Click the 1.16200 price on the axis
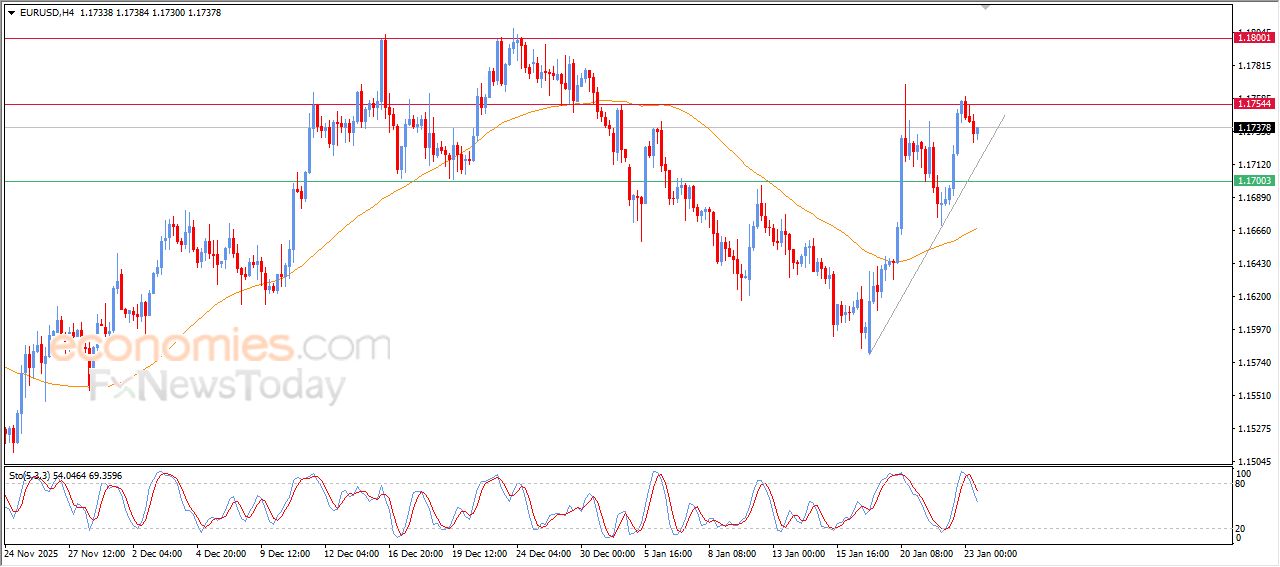Viewport: 1280px width, 567px height. point(1254,297)
